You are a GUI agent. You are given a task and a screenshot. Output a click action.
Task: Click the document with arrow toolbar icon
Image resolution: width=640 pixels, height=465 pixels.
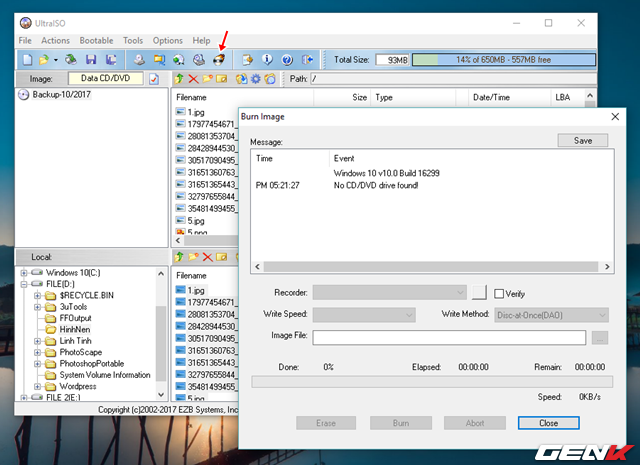pos(247,60)
